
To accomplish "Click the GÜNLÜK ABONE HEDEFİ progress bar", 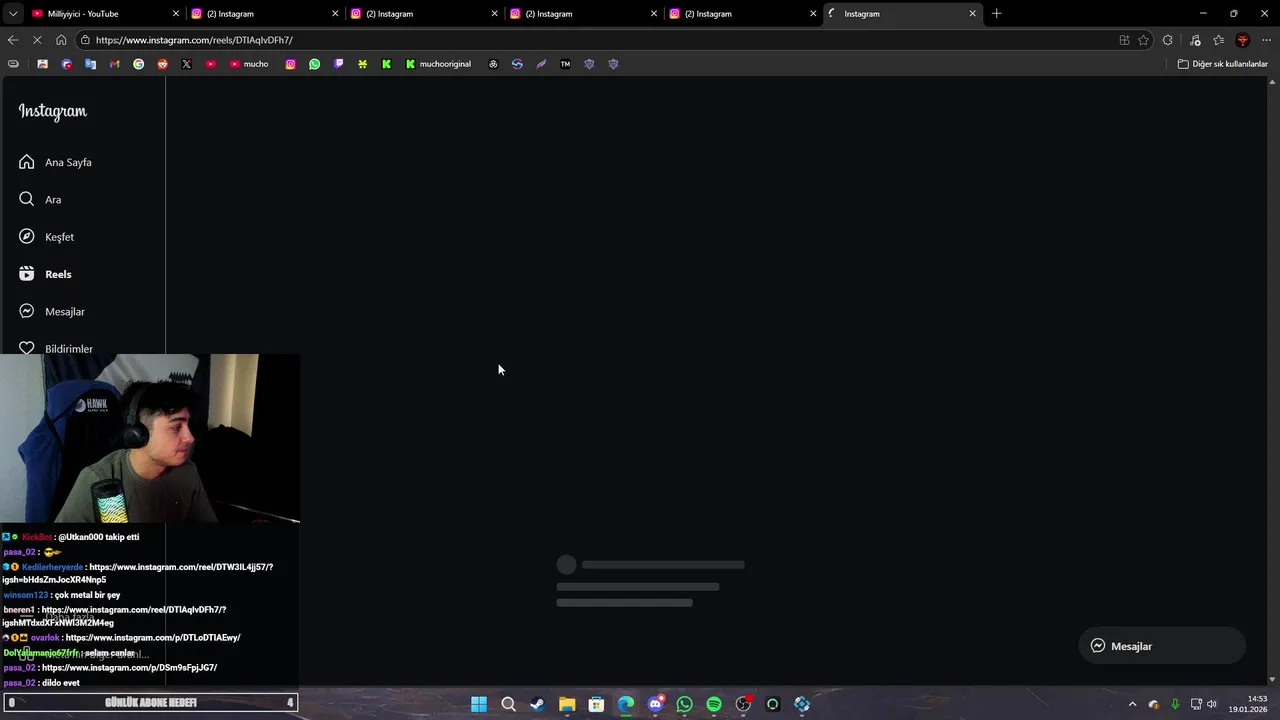I will coord(150,703).
